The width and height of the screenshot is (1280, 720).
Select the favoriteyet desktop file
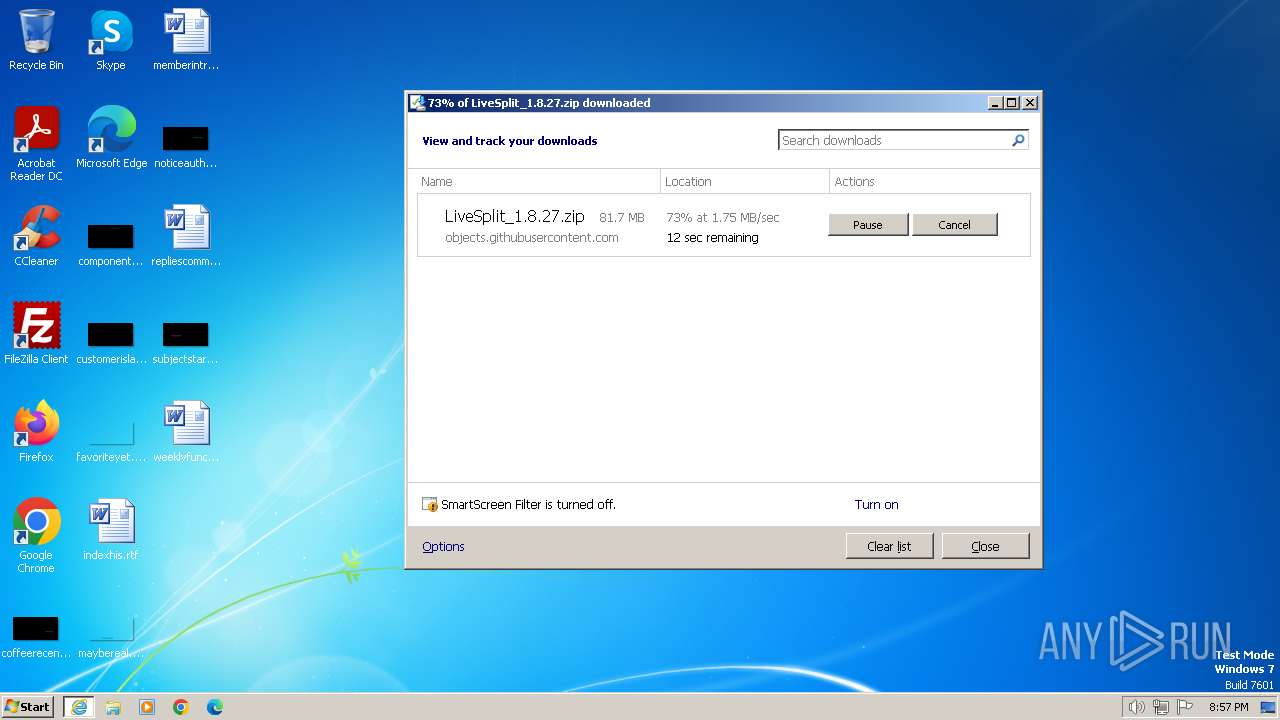pos(111,439)
